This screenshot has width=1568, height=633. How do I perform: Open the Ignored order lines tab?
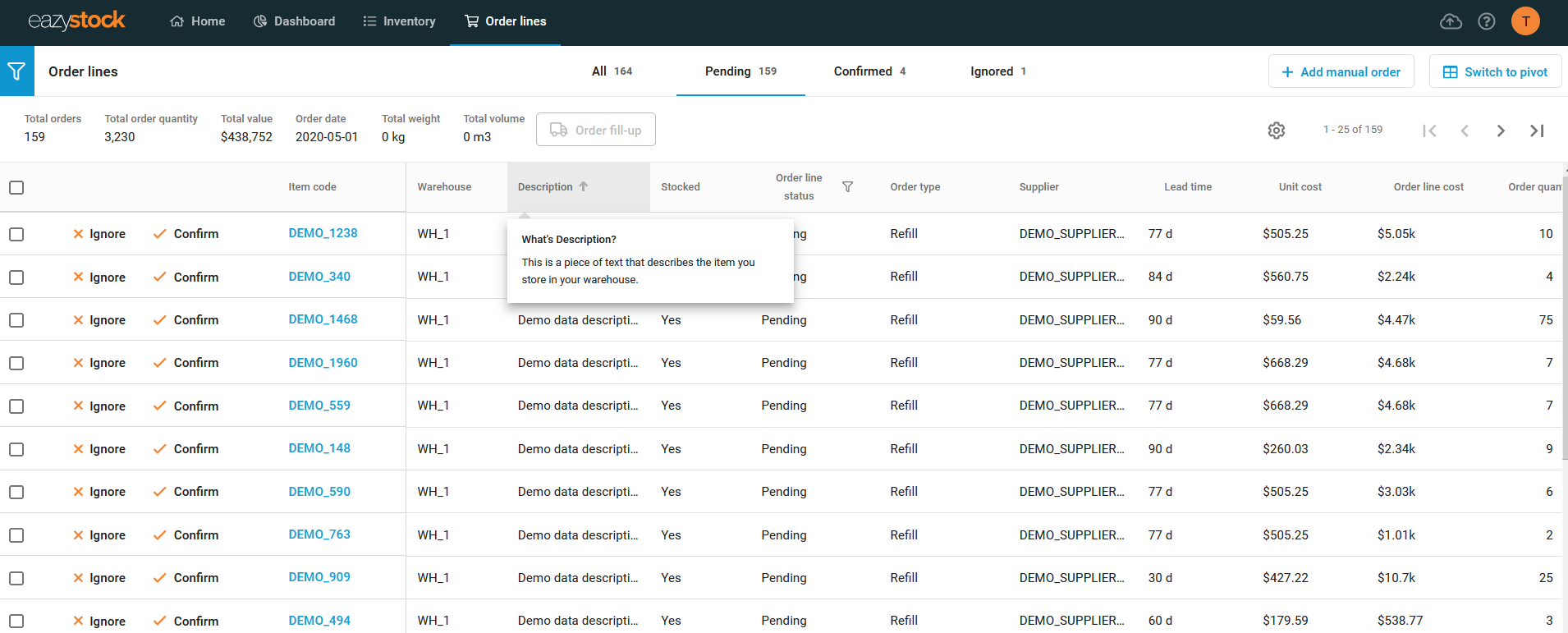pyautogui.click(x=997, y=71)
